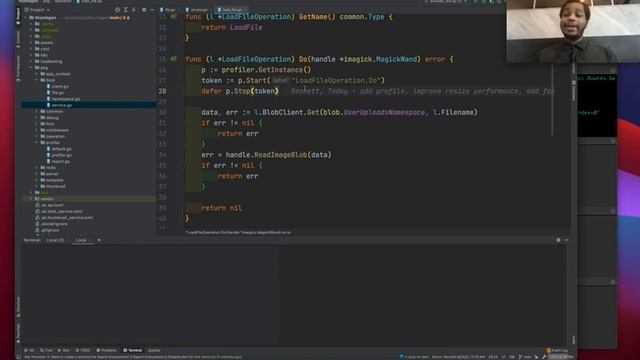Open .gitignore file
The width and height of the screenshot is (640, 360).
pos(48,230)
